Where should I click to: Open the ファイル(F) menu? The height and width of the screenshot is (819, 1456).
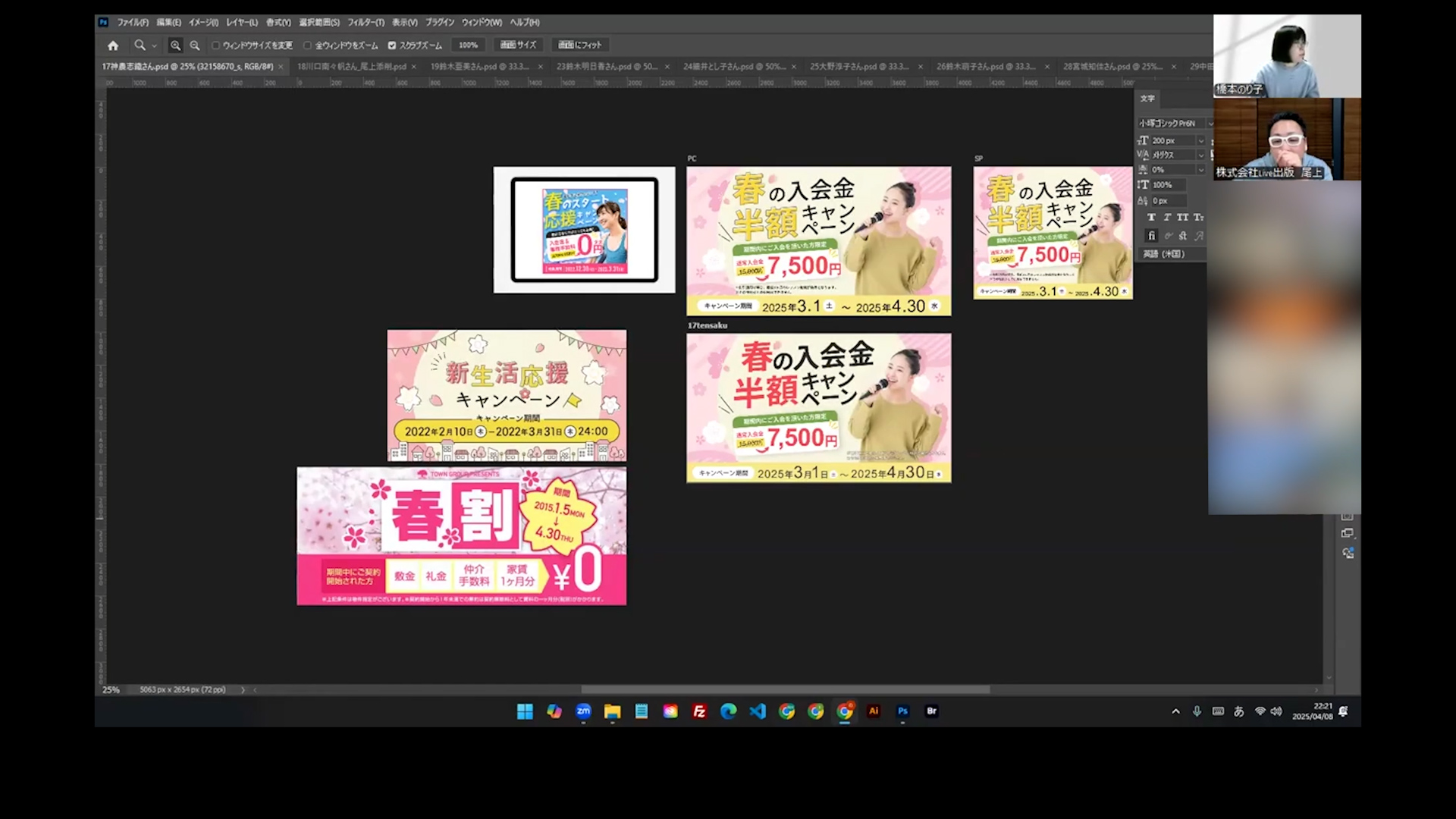133,23
